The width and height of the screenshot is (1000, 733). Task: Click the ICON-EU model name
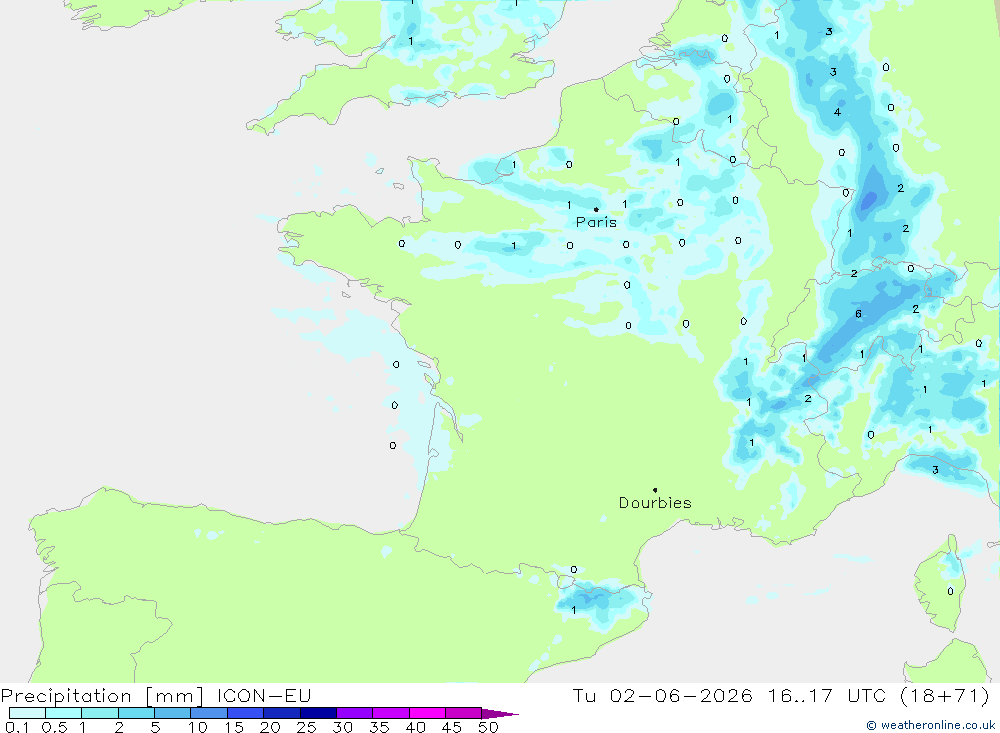click(264, 695)
